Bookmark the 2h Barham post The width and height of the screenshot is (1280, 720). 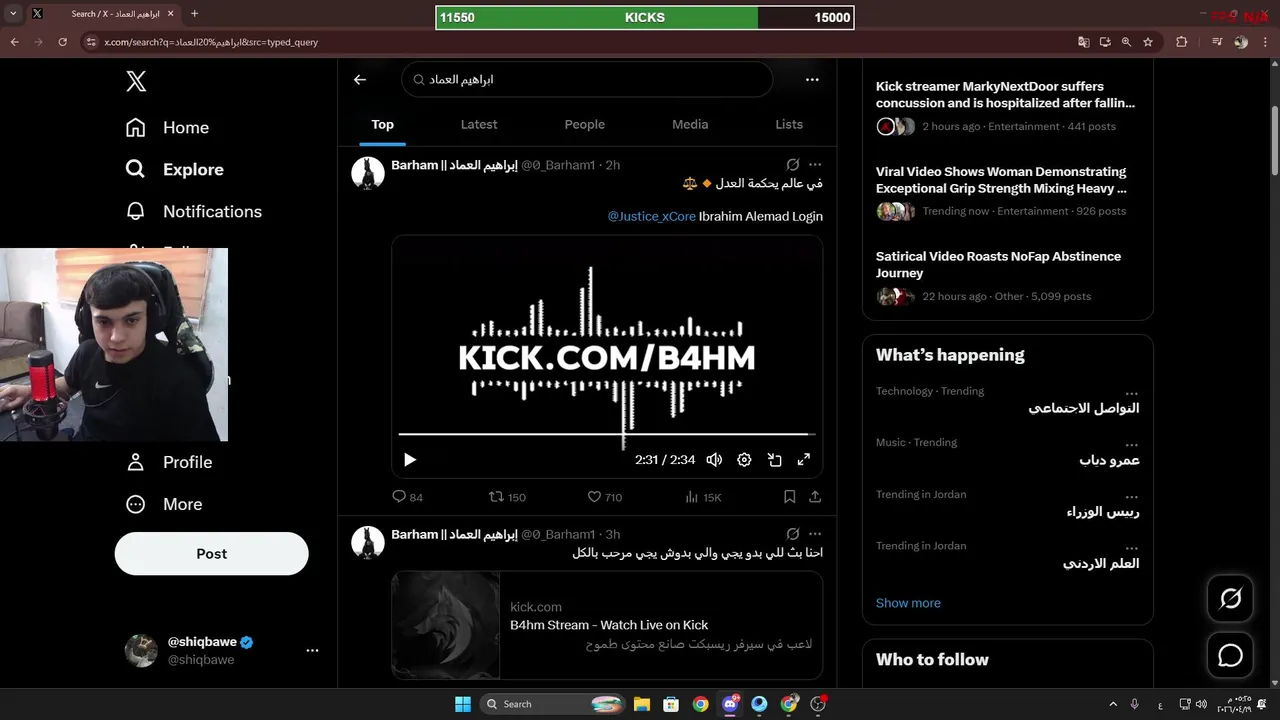pos(789,497)
